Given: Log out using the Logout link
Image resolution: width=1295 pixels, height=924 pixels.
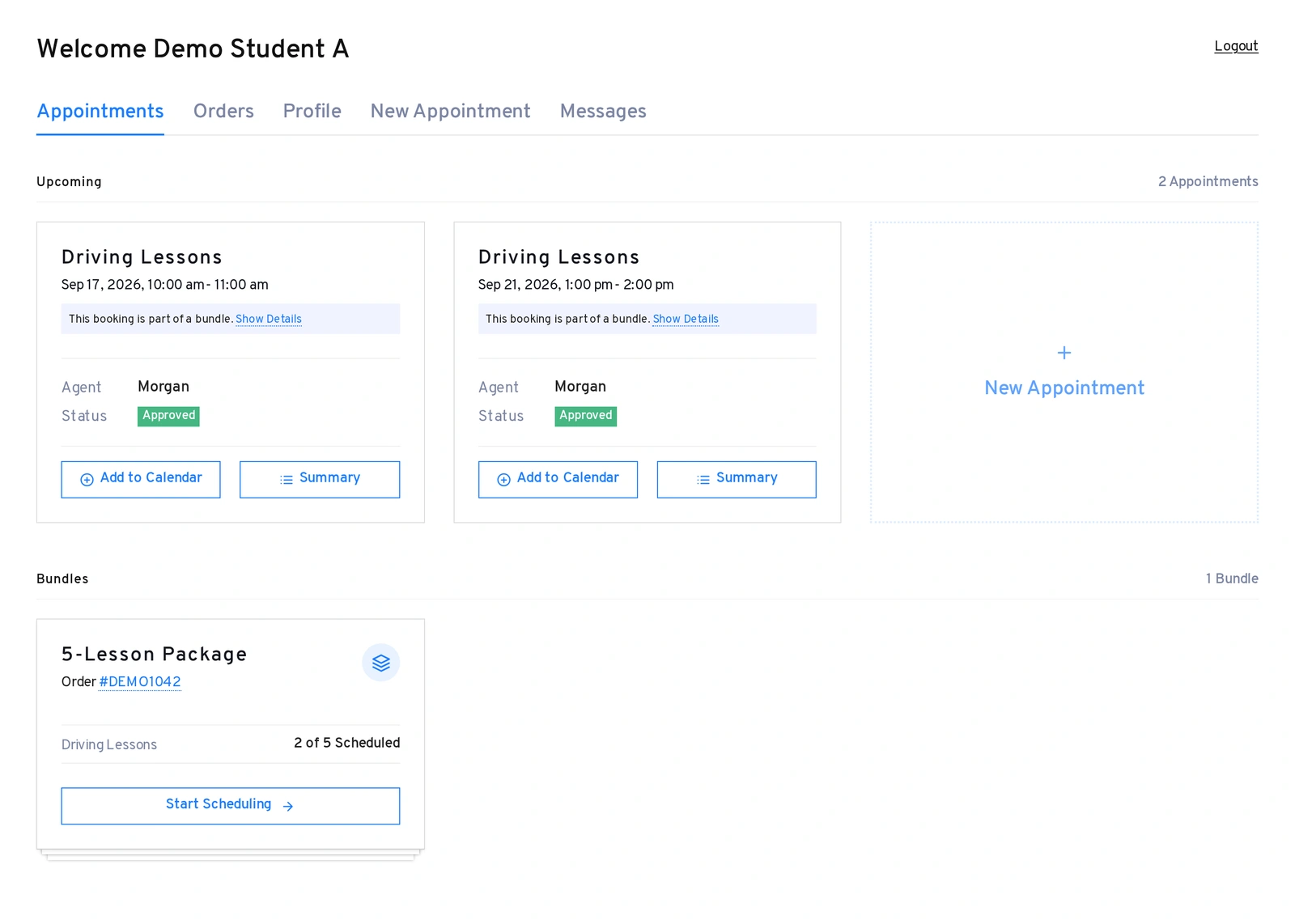Looking at the screenshot, I should (1236, 46).
